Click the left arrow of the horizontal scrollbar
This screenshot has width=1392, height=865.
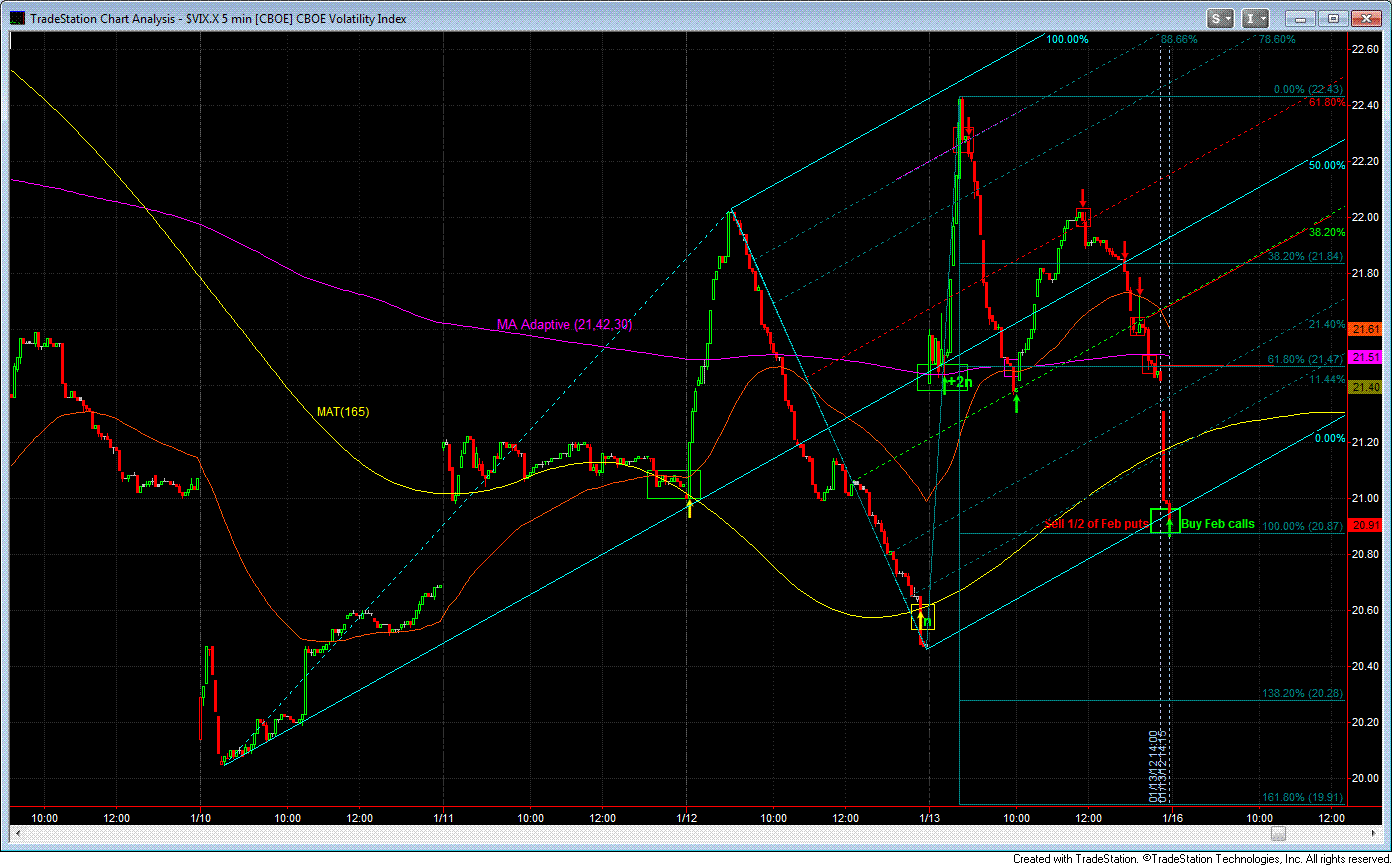(16, 834)
